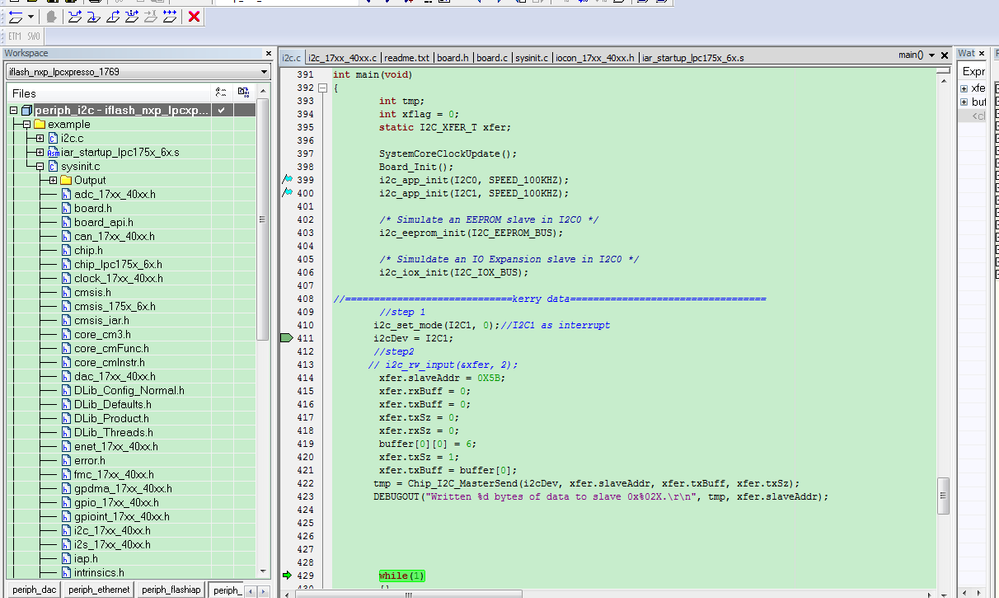Toggle the breakpoint marker on line 399
The image size is (999, 598).
click(287, 180)
